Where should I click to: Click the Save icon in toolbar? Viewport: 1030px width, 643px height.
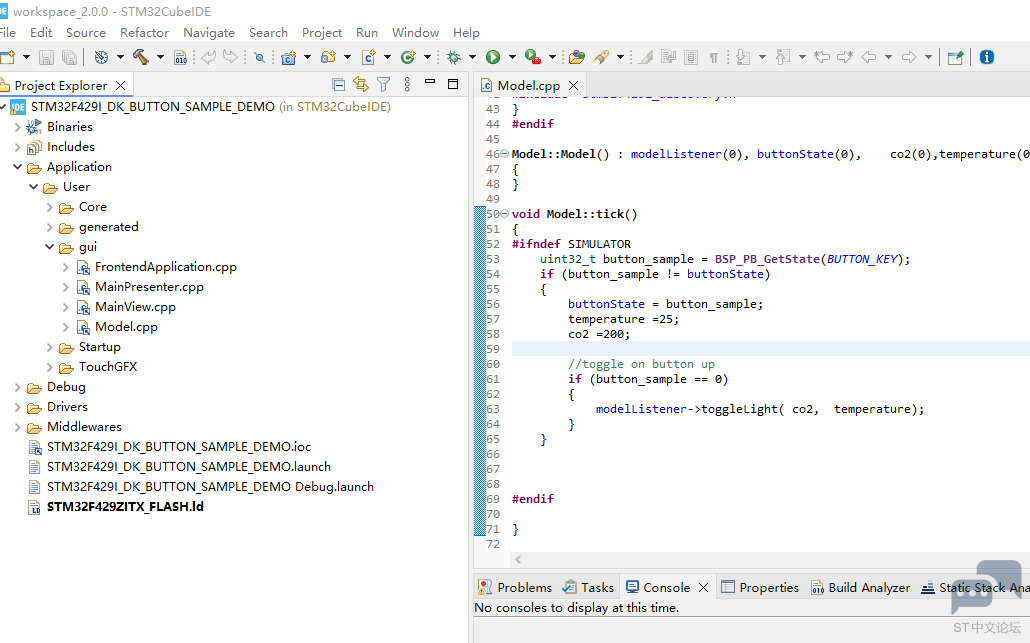(x=47, y=57)
